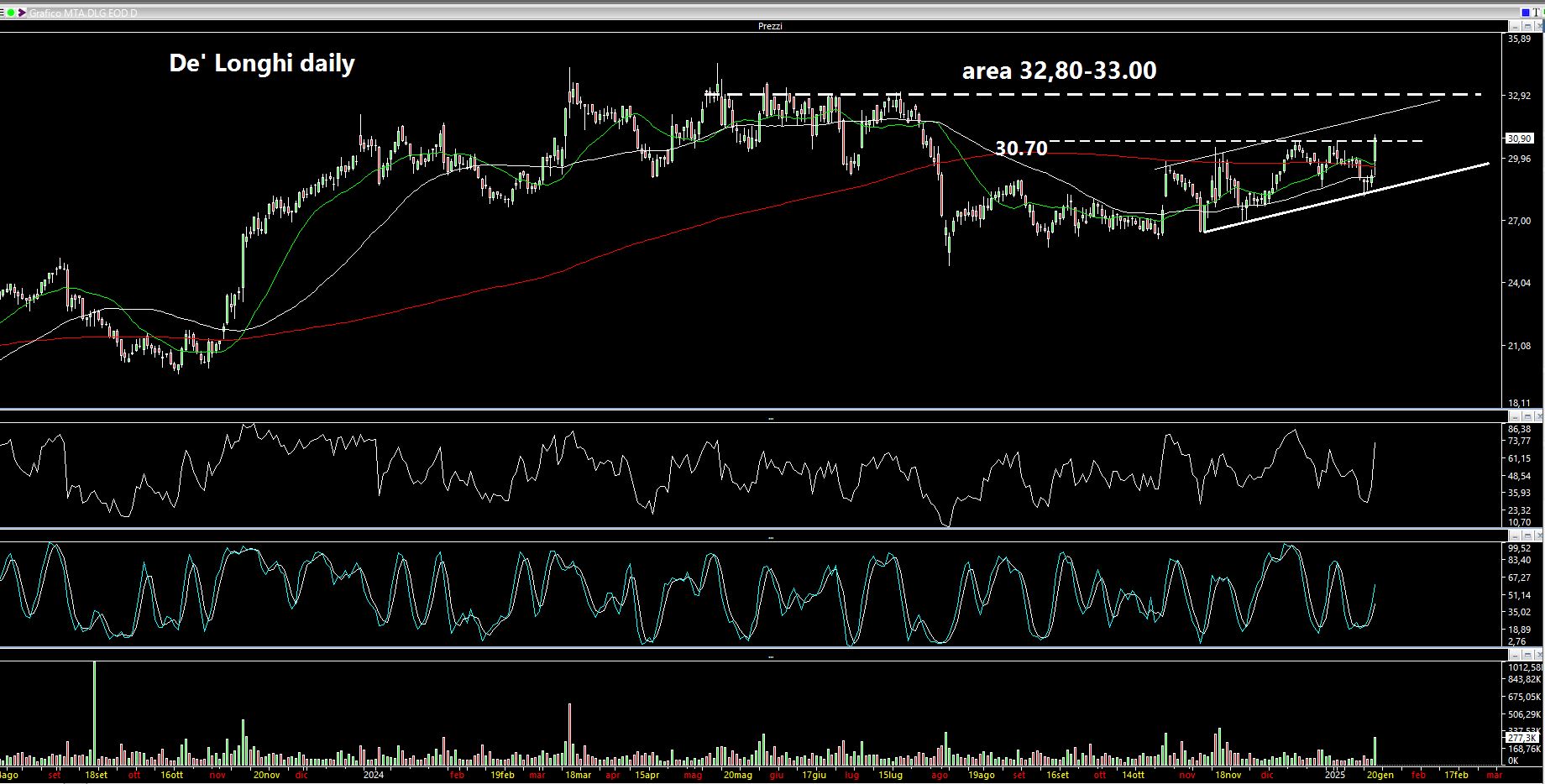Click the Prezzi pane header label

point(770,26)
